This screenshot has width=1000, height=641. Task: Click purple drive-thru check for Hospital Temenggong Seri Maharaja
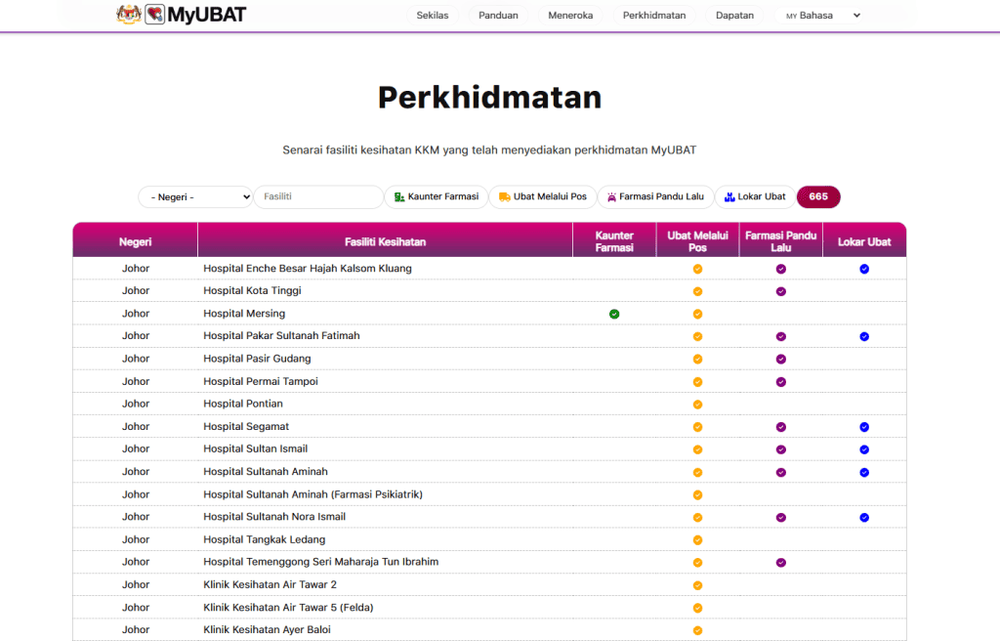(x=781, y=563)
